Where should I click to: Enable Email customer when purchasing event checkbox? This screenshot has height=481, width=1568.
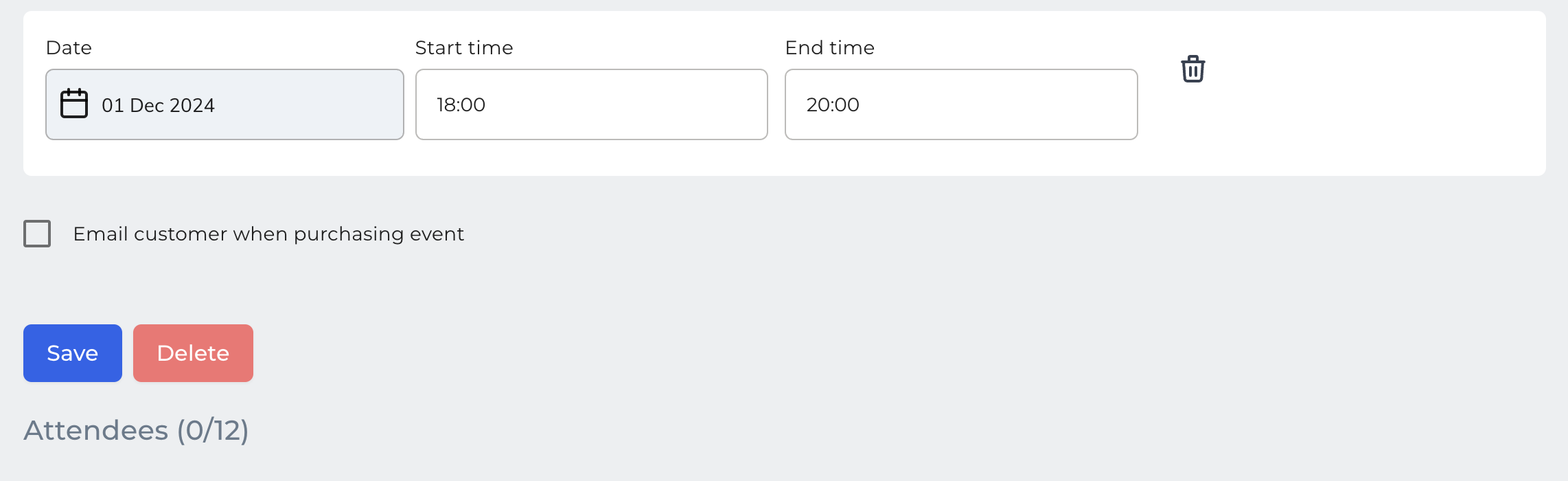(37, 234)
